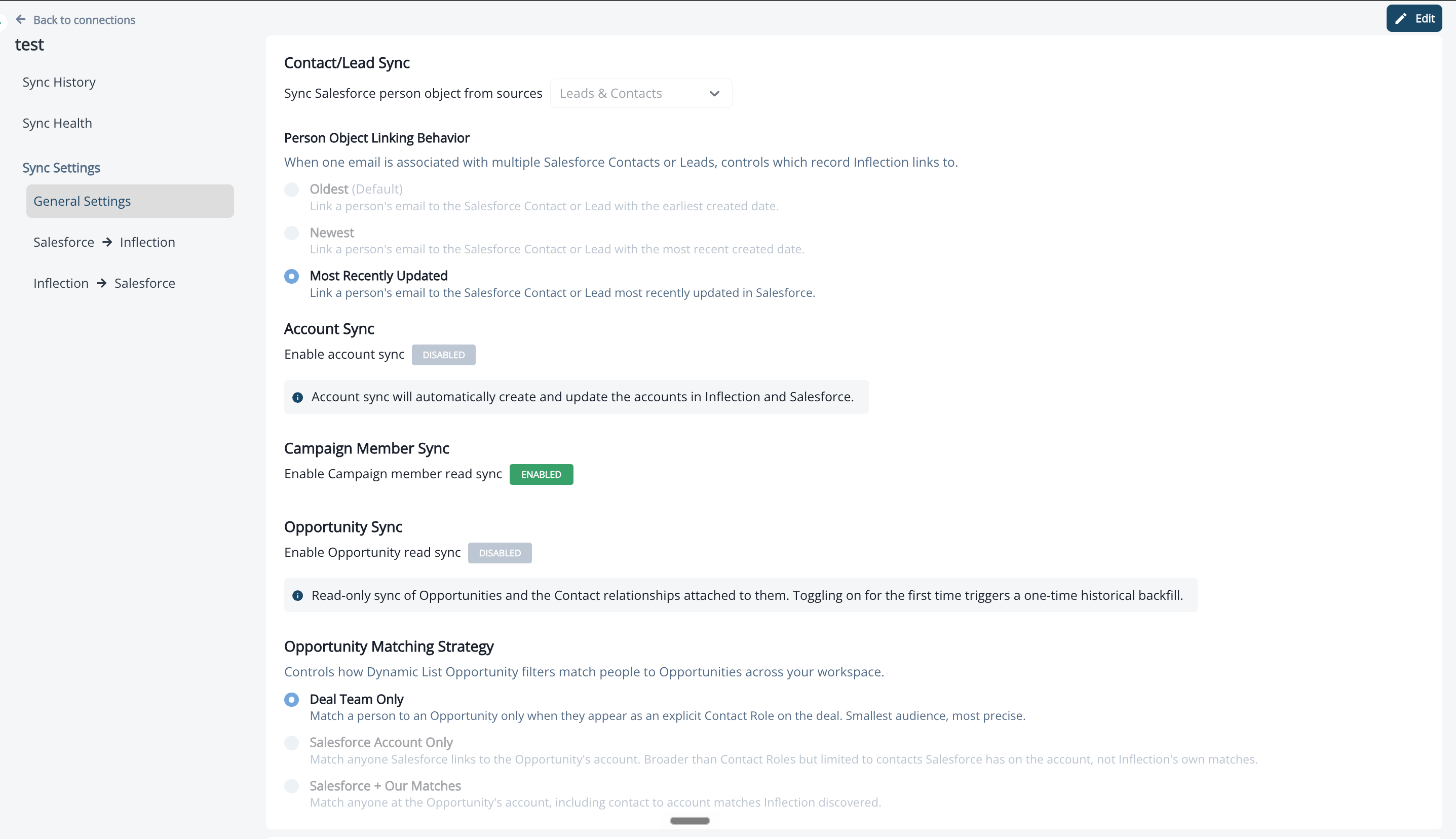The width and height of the screenshot is (1456, 839).
Task: Choose Salesforce + Our Matches strategy
Action: 291,786
